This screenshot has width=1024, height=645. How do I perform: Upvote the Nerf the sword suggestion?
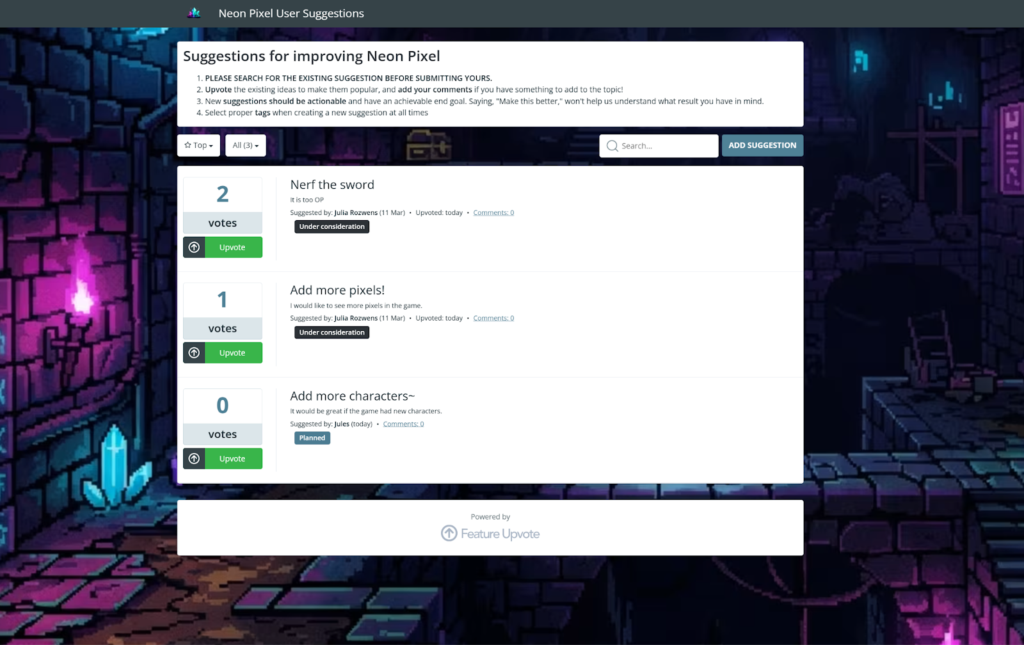point(233,247)
